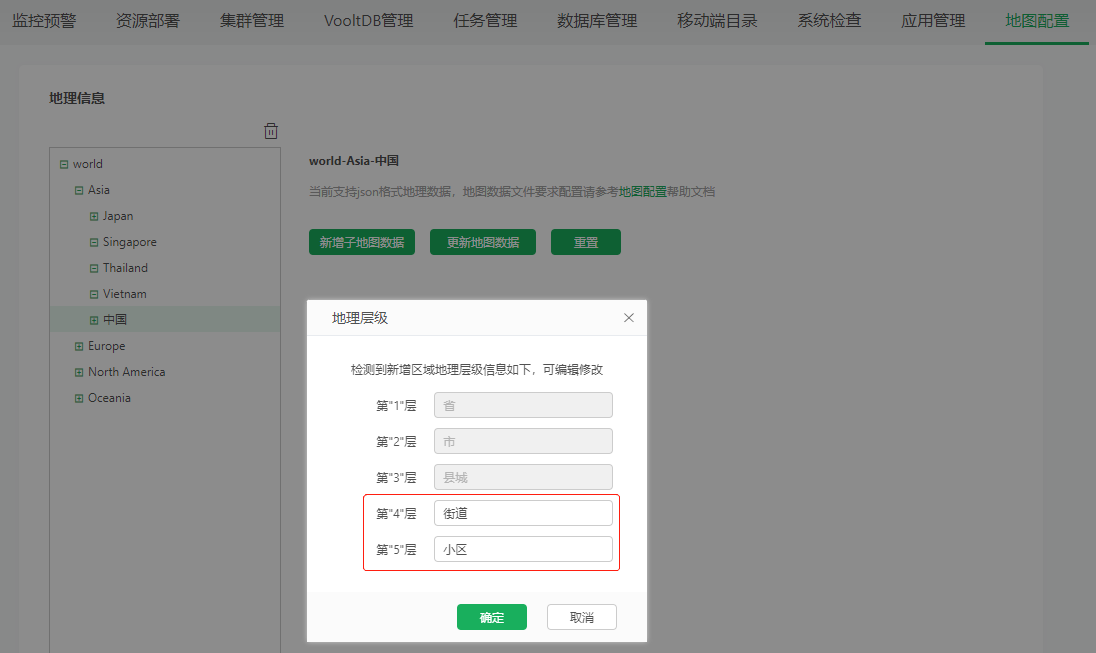Image resolution: width=1096 pixels, height=653 pixels.
Task: Open the 任务管理 tab
Action: click(x=485, y=21)
